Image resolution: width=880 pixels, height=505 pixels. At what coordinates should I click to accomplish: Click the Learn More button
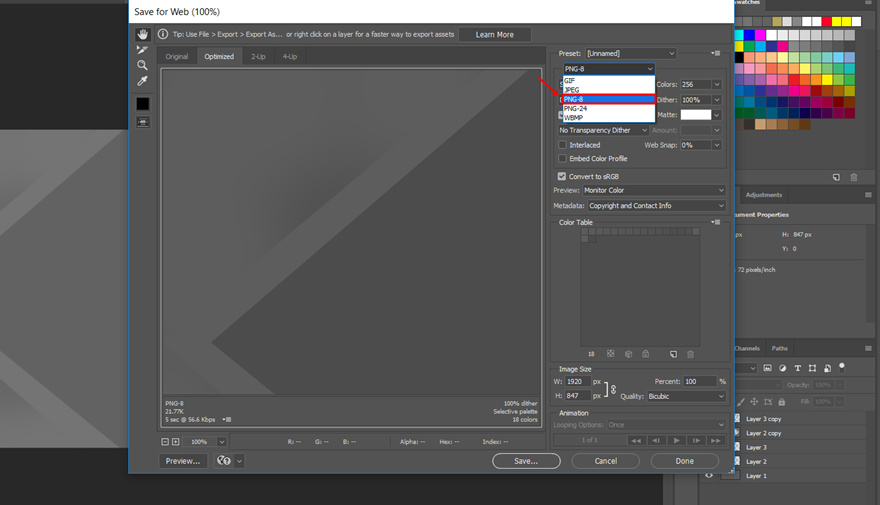[x=494, y=35]
